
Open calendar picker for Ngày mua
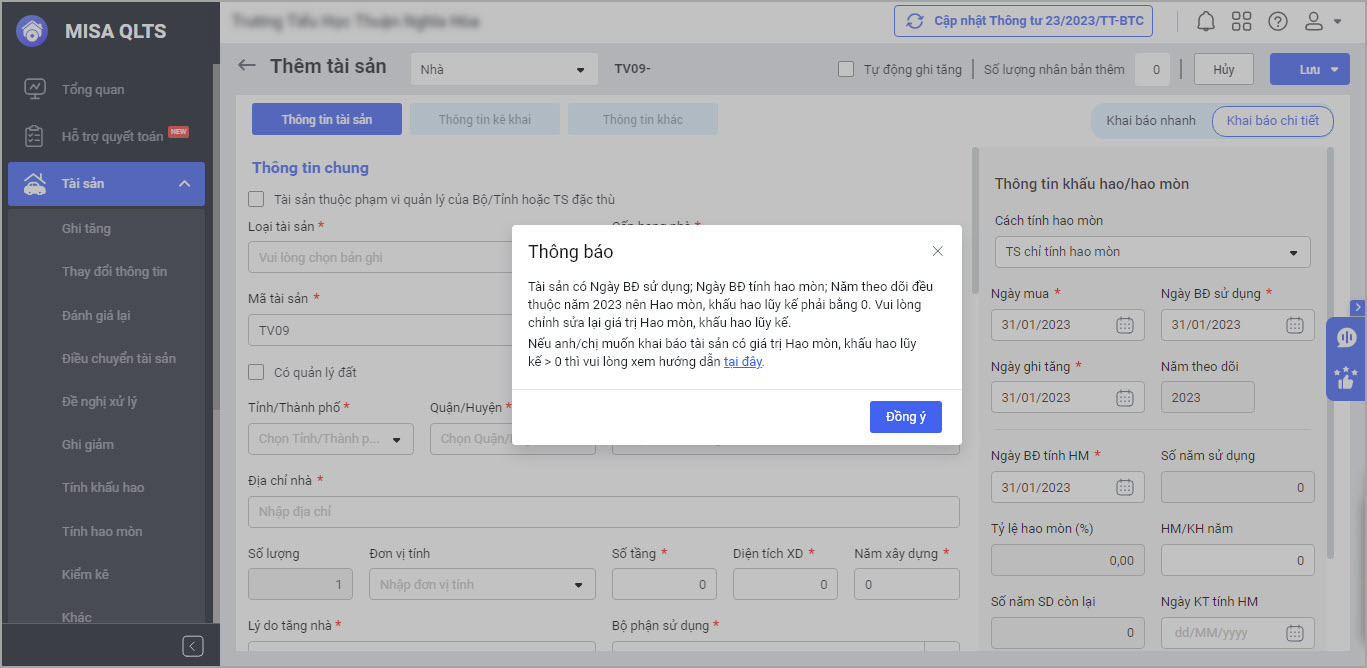pos(1124,325)
